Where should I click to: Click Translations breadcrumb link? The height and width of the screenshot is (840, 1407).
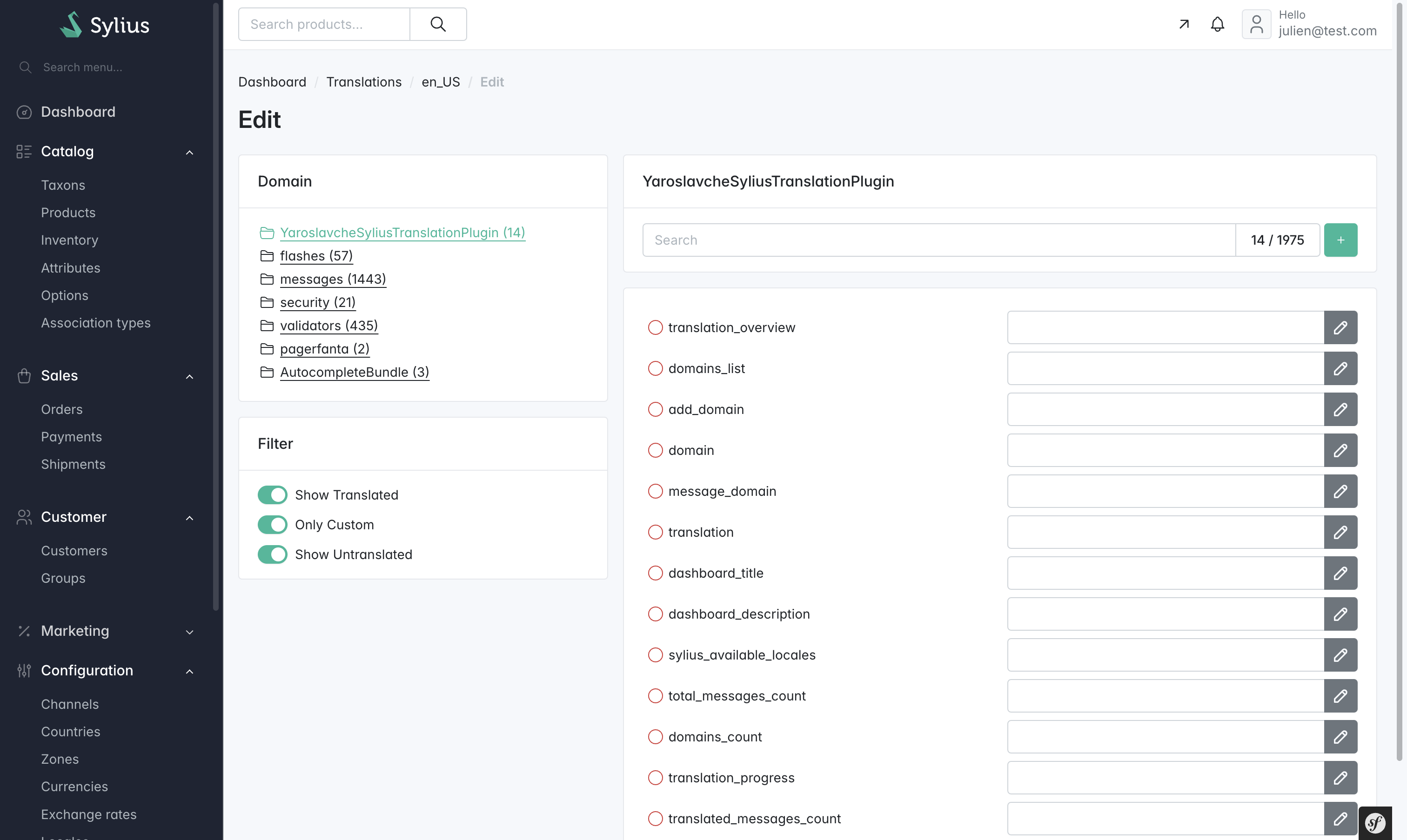pyautogui.click(x=363, y=82)
